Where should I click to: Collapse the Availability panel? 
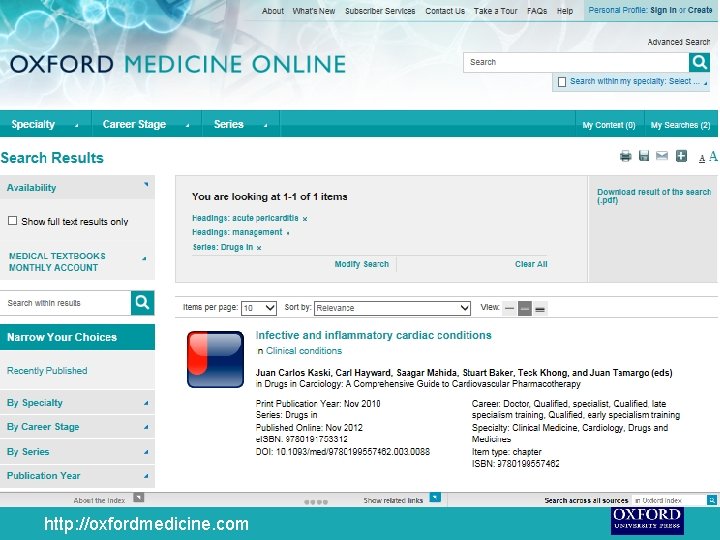(x=146, y=185)
